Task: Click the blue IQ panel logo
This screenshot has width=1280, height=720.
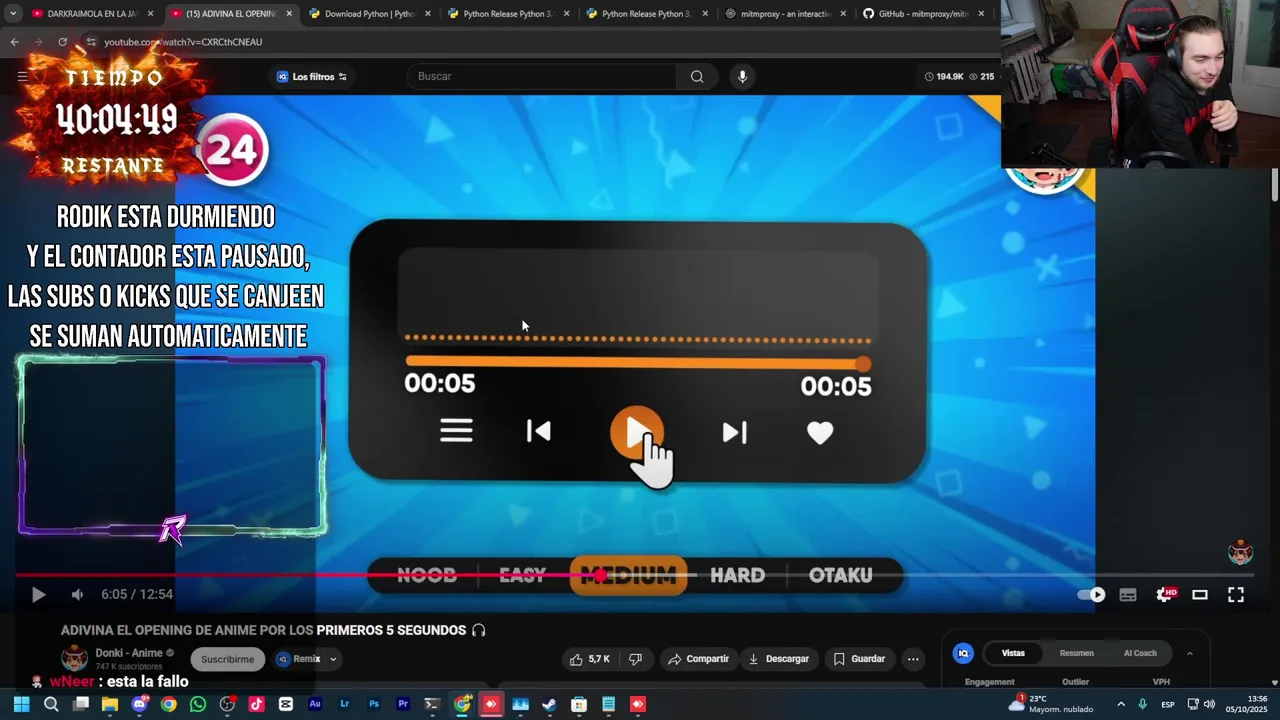Action: point(963,653)
